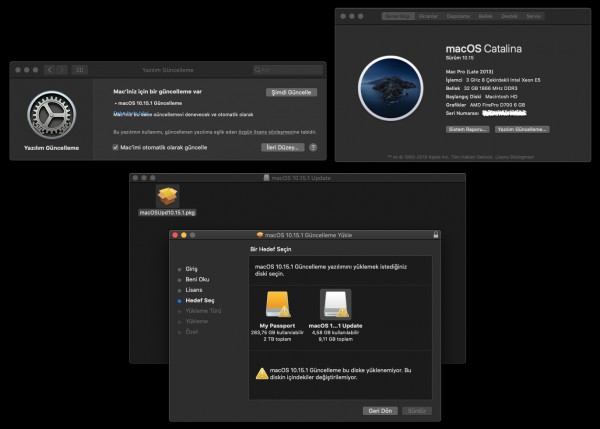Click the back arrow in Yazılım Güncelleme window
This screenshot has width=600, height=429.
[x=50, y=70]
